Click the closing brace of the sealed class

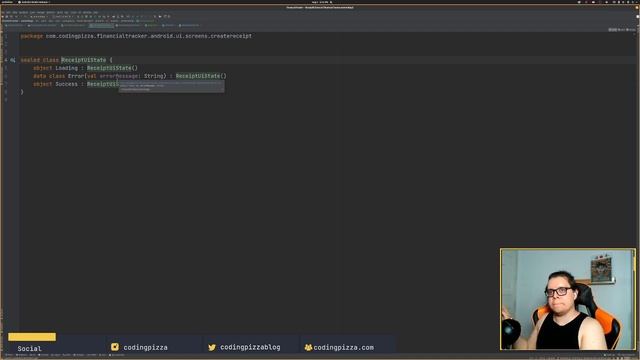tap(22, 92)
